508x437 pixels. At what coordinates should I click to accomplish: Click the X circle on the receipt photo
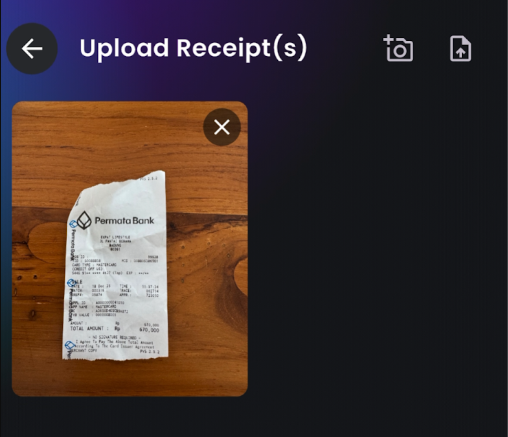pos(222,127)
